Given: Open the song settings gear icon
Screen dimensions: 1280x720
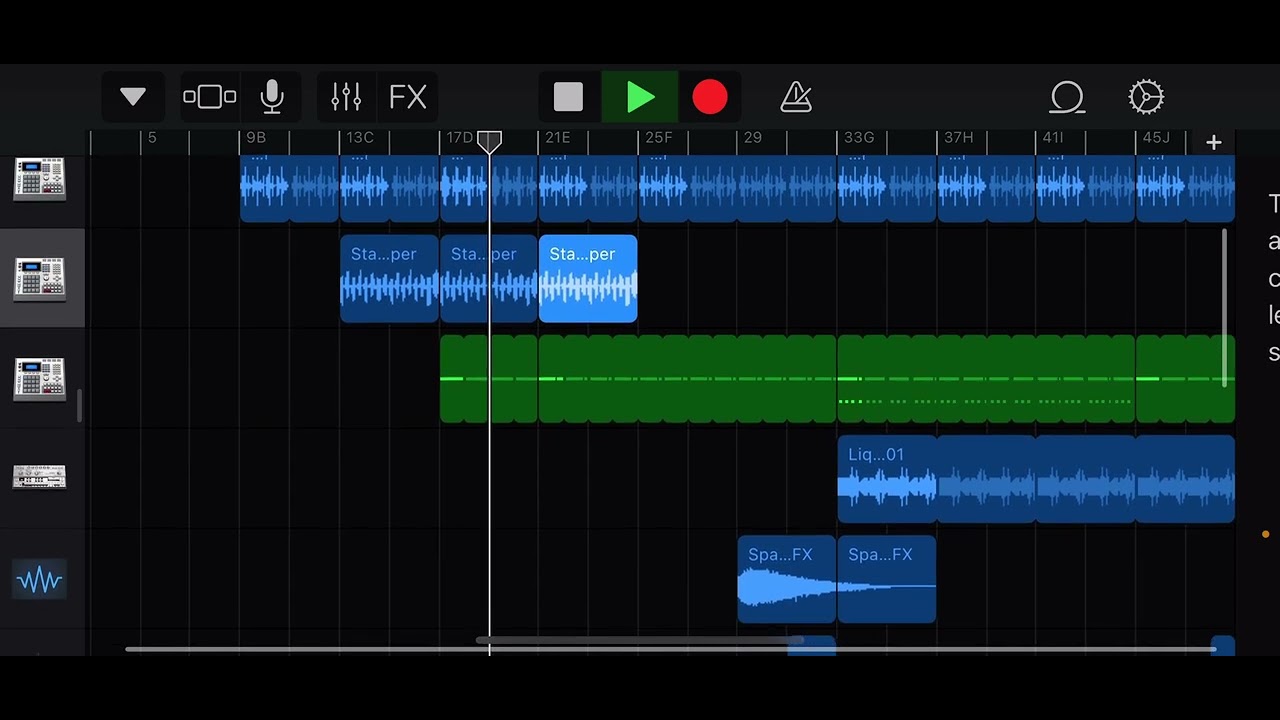Looking at the screenshot, I should (x=1146, y=97).
